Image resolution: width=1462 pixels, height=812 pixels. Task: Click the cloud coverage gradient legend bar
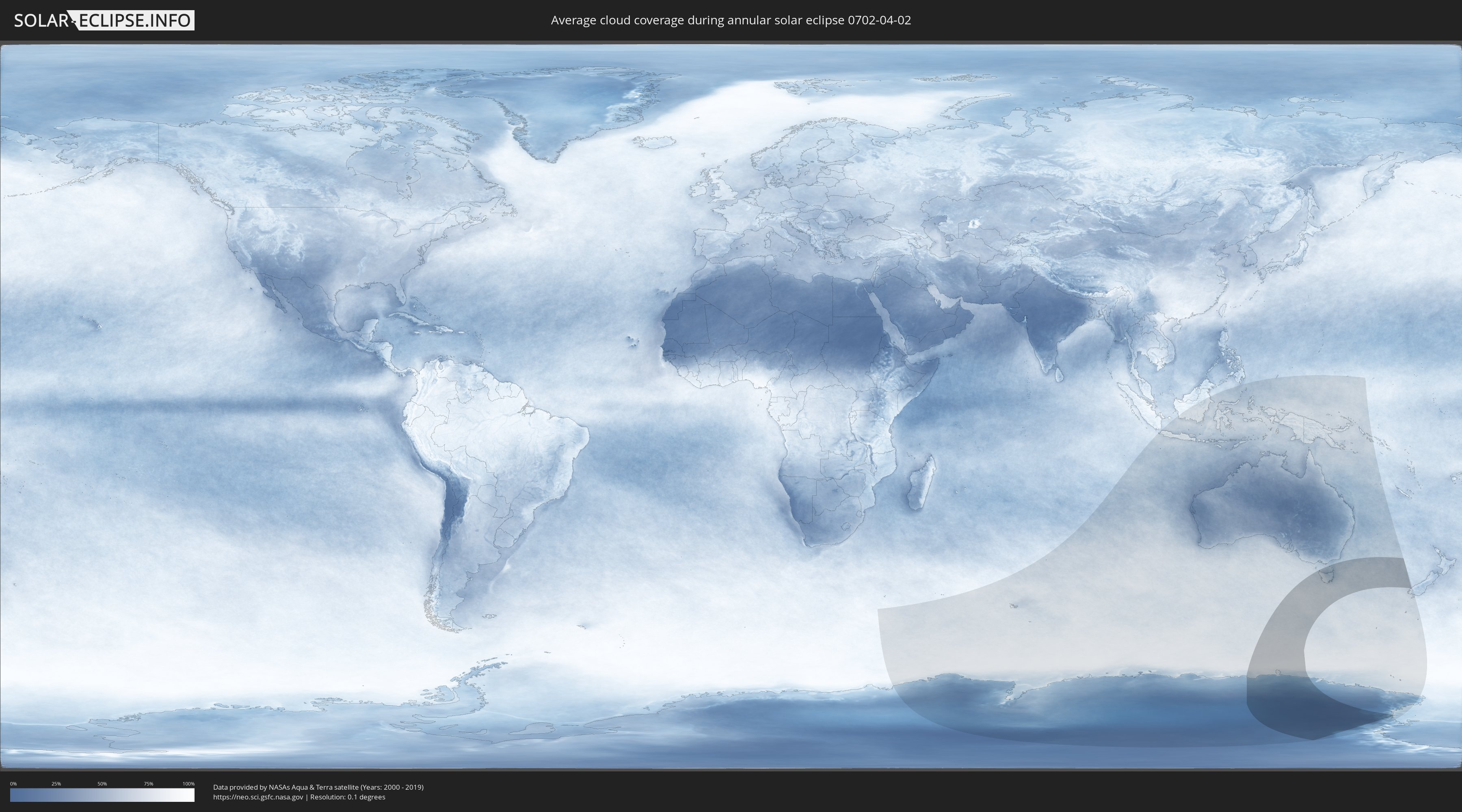[x=102, y=795]
